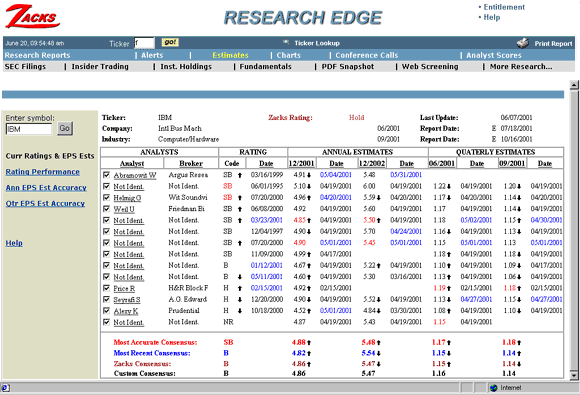Click the browser page icon in status bar
The width and height of the screenshot is (580, 395).
pyautogui.click(x=5, y=388)
